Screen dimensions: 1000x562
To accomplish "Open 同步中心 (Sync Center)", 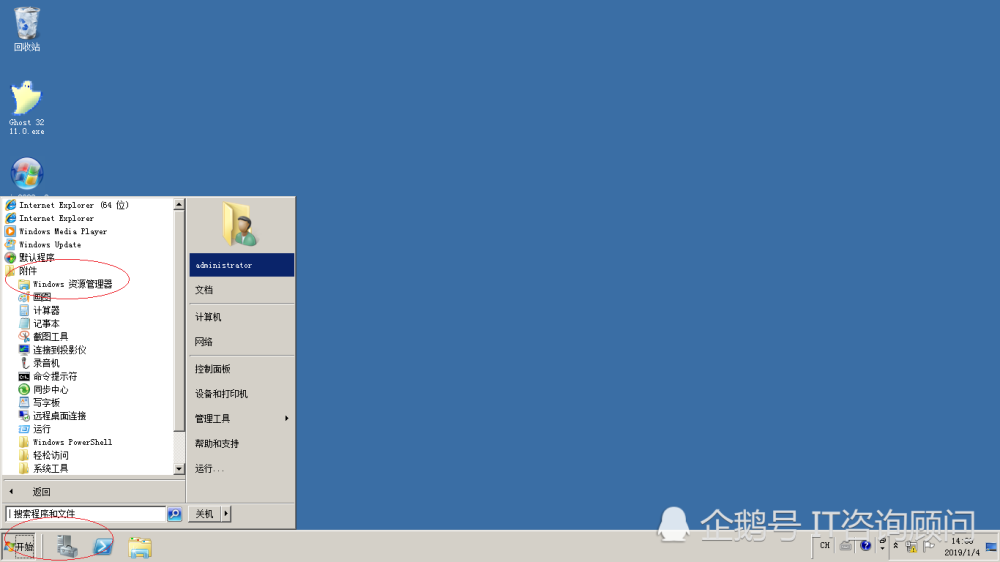I will [x=44, y=389].
